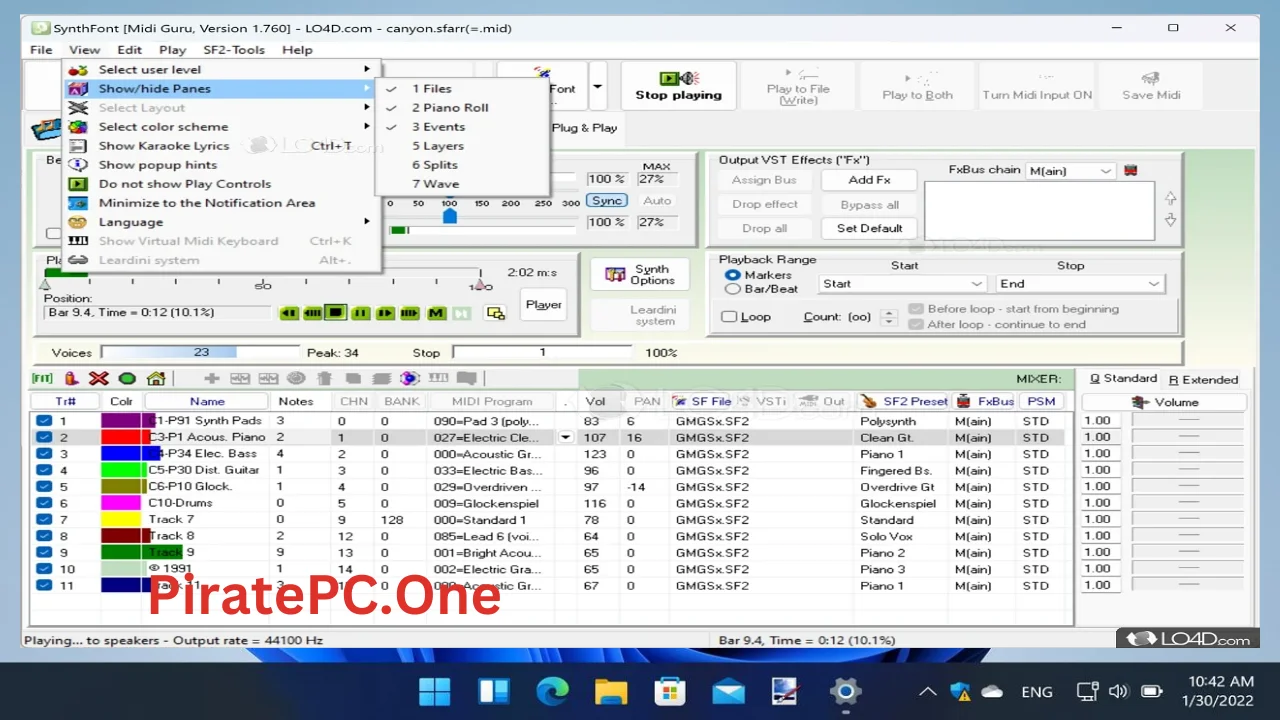Click the green pause playback icon

click(361, 313)
